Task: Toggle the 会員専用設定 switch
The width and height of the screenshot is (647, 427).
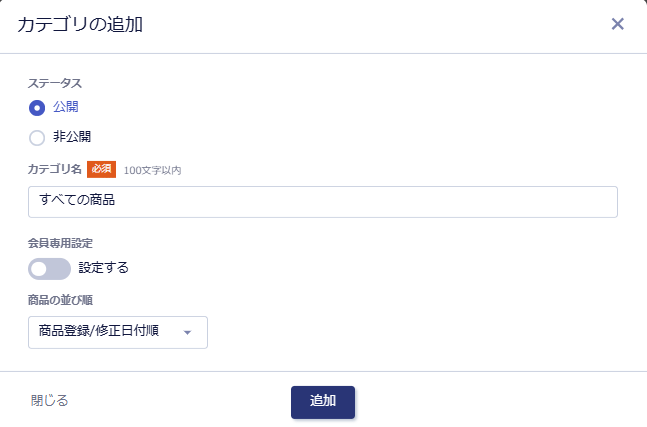Action: [49, 269]
